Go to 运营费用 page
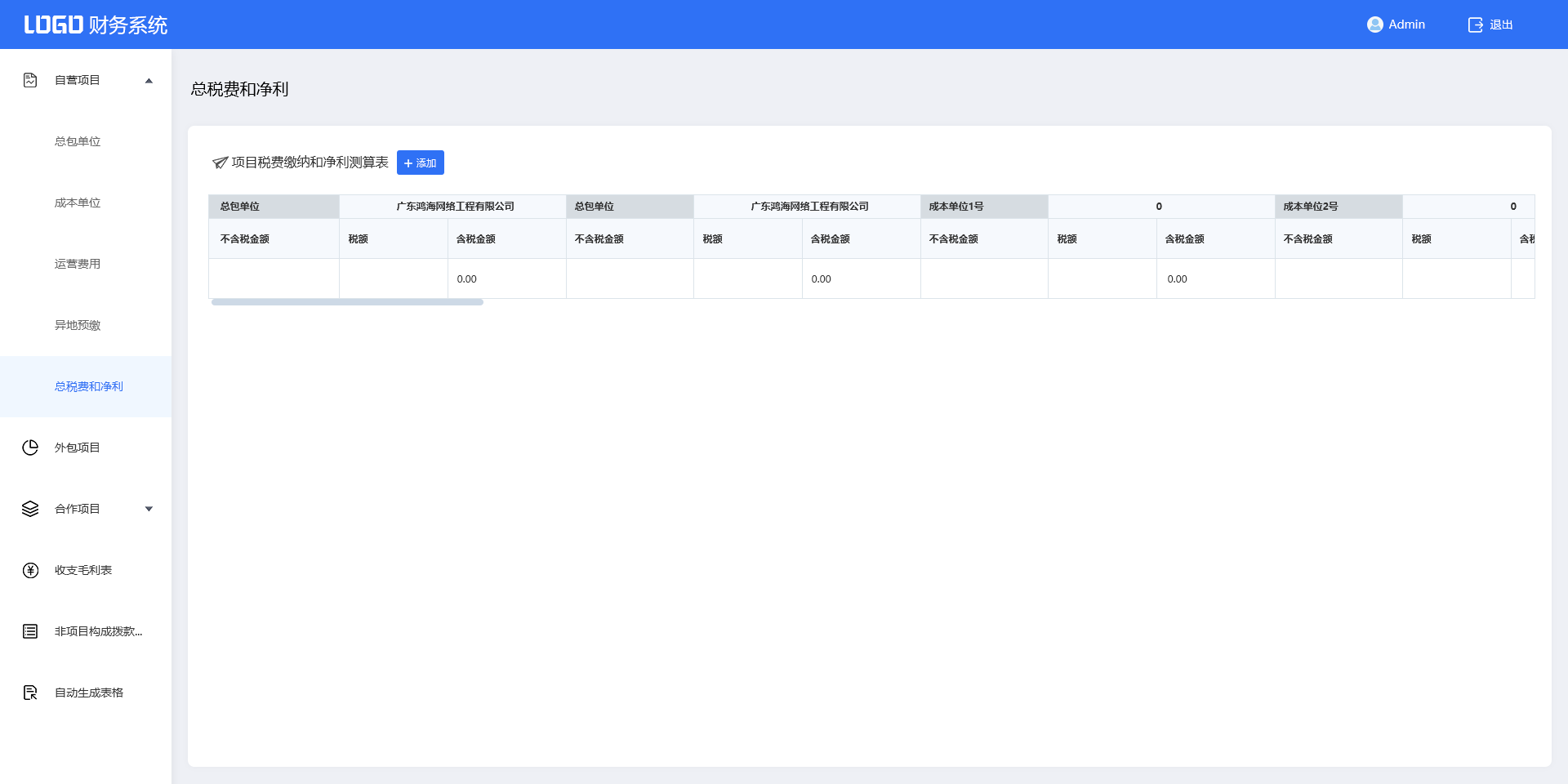 click(x=78, y=264)
